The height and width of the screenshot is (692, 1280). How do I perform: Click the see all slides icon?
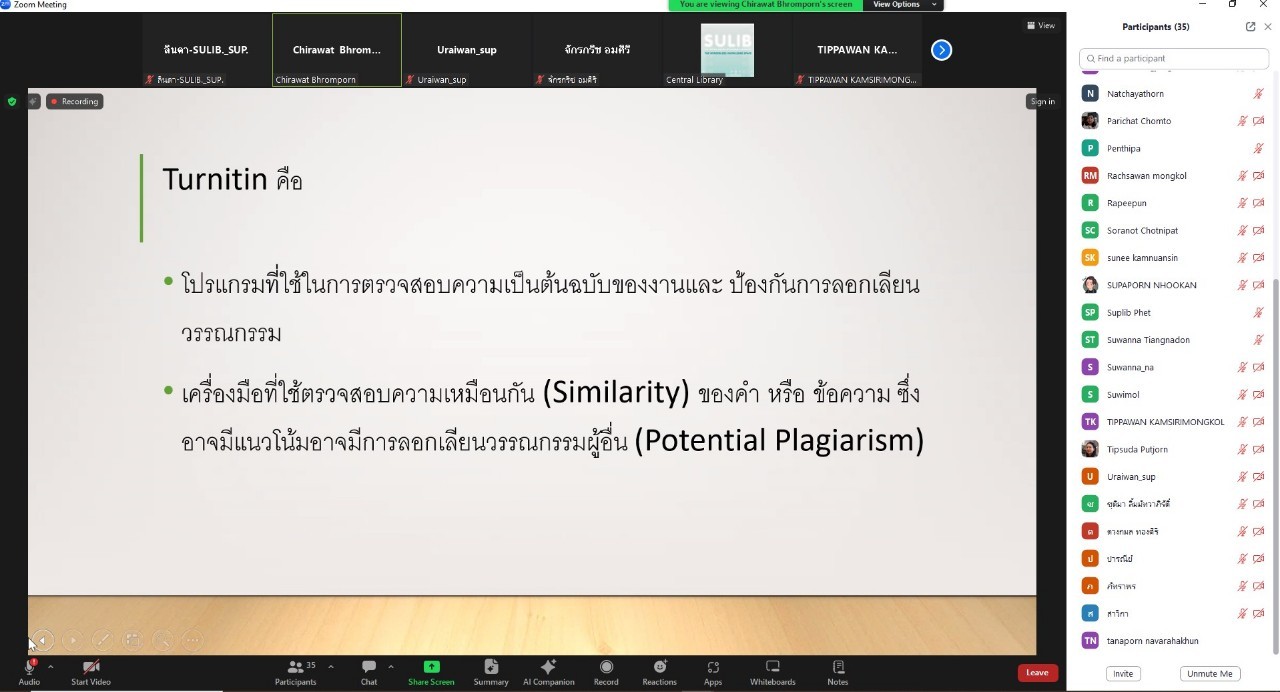coord(132,640)
